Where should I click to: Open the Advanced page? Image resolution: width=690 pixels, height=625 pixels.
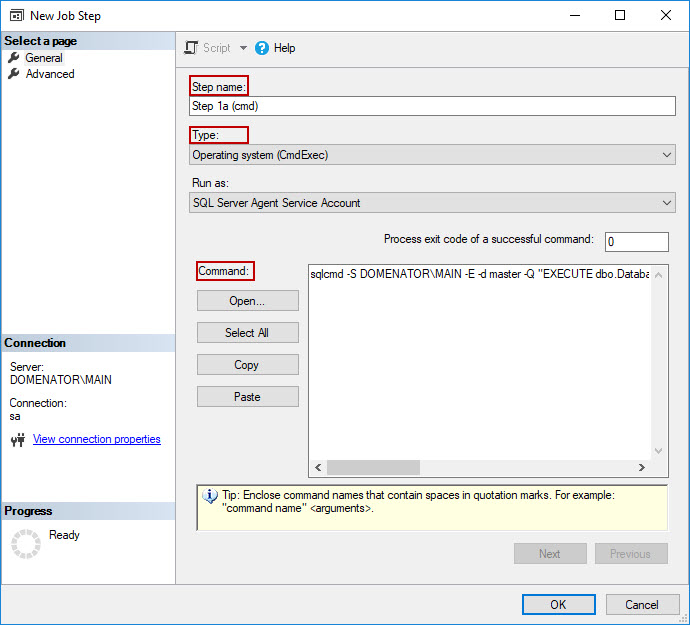click(x=50, y=74)
